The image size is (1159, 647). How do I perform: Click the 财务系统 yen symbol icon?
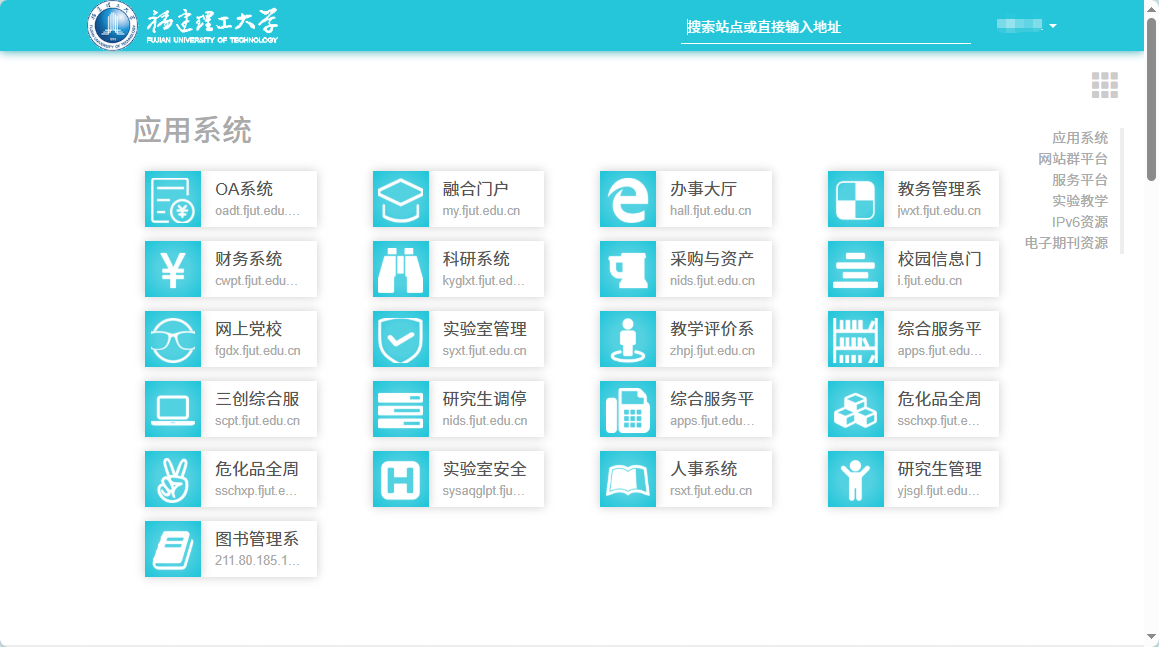[173, 269]
